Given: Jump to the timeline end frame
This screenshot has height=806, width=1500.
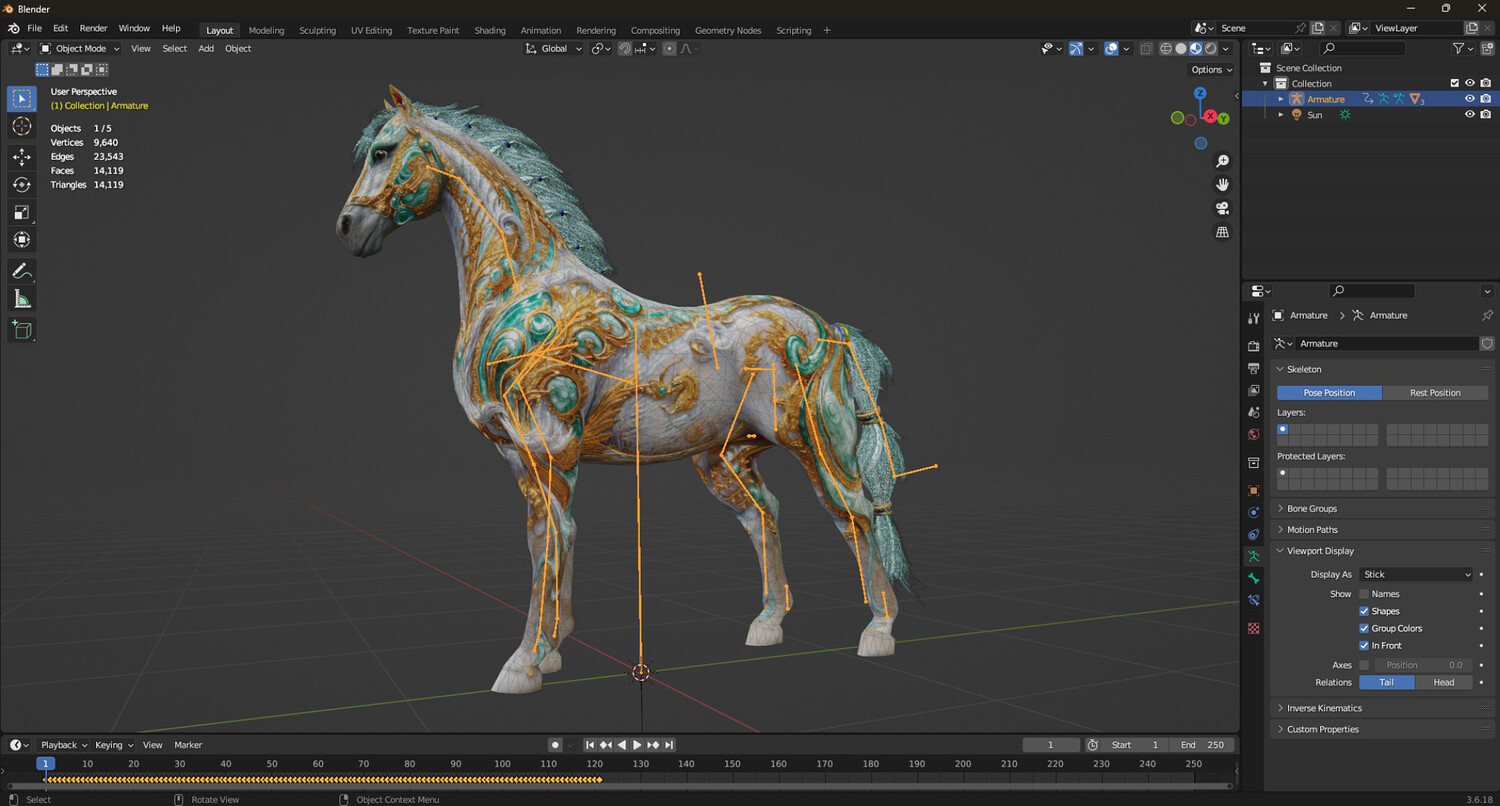Looking at the screenshot, I should coord(669,745).
